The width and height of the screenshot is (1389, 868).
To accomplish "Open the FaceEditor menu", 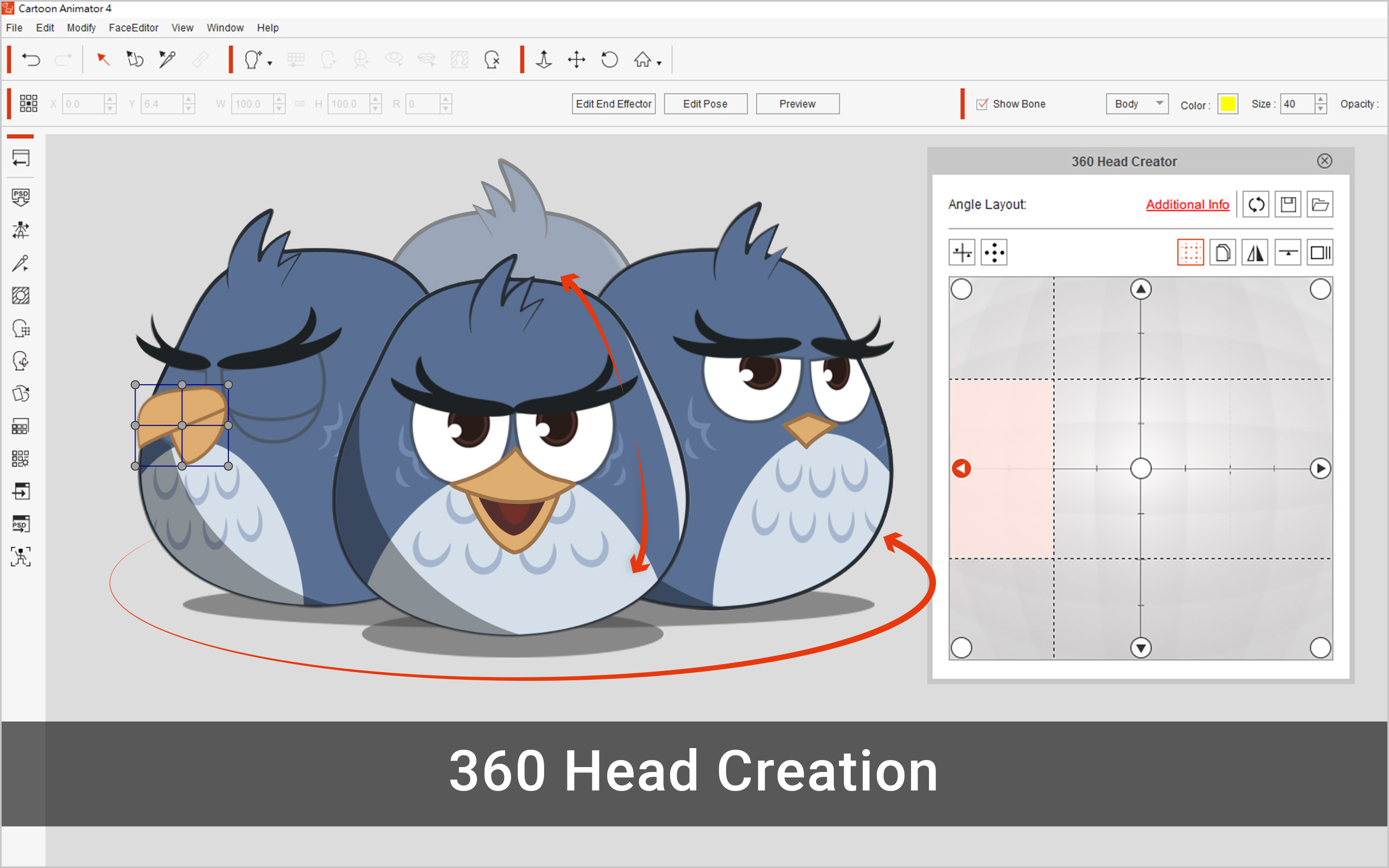I will [x=133, y=28].
